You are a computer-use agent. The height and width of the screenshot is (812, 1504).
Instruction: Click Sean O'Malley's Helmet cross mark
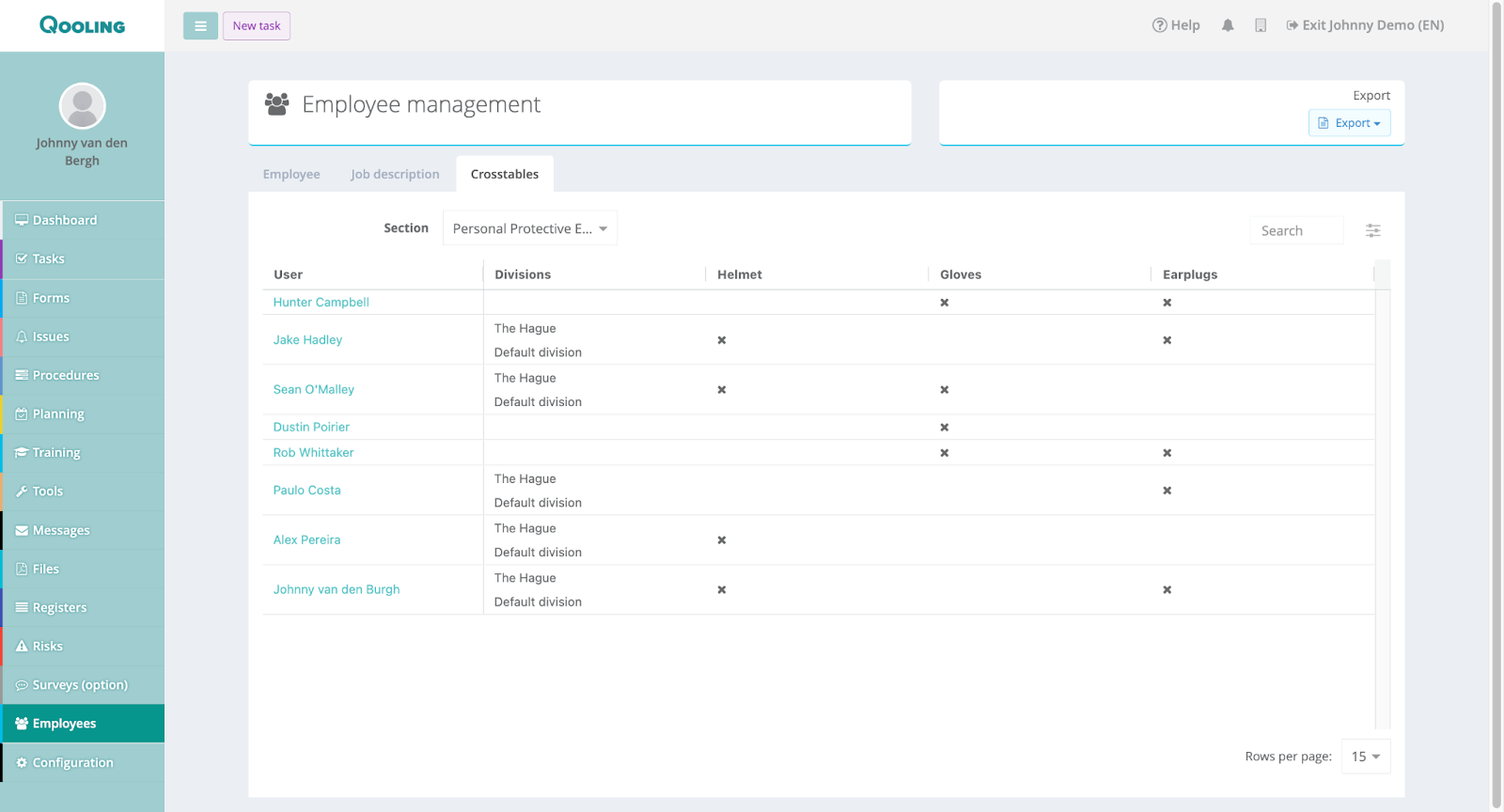pos(722,390)
